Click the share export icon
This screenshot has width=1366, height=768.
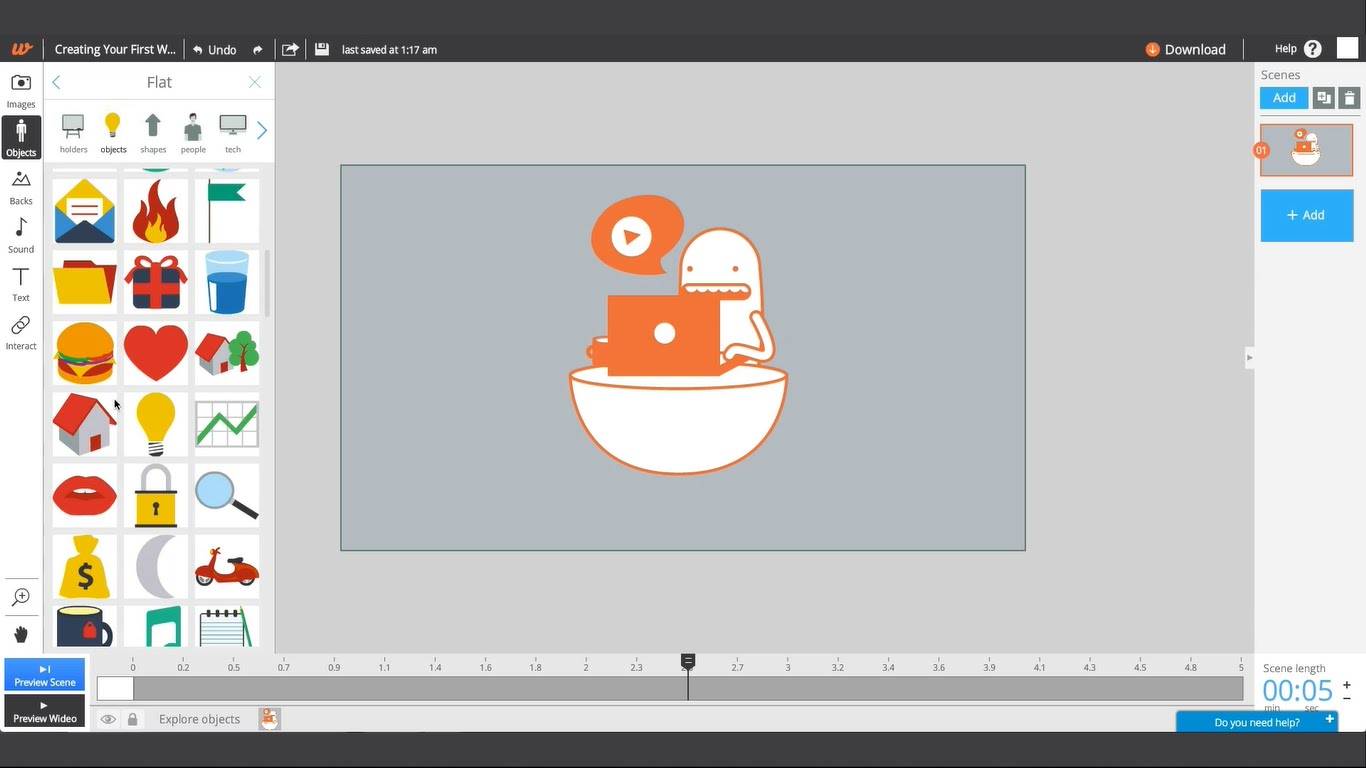pos(290,49)
